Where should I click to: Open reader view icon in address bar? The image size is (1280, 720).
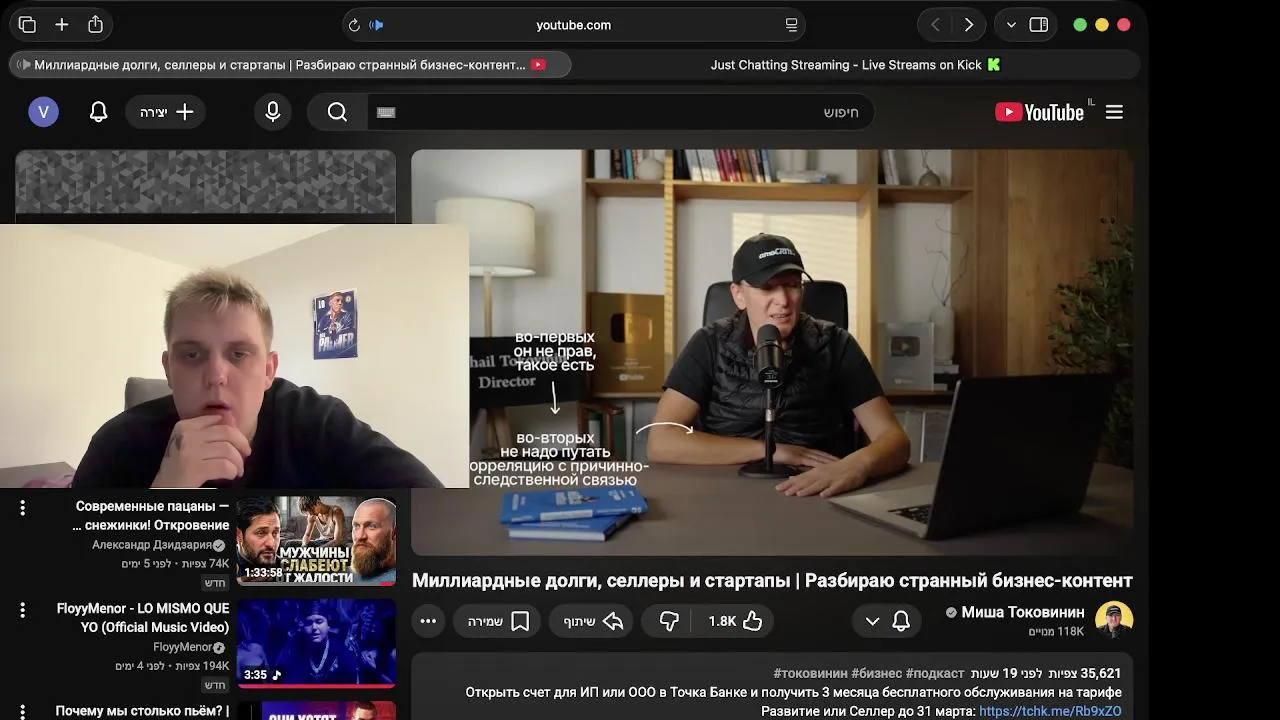click(x=791, y=25)
